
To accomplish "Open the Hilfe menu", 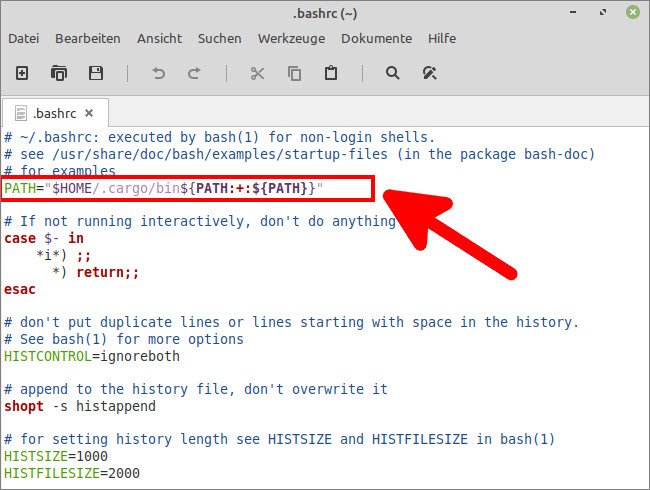I will [x=442, y=39].
